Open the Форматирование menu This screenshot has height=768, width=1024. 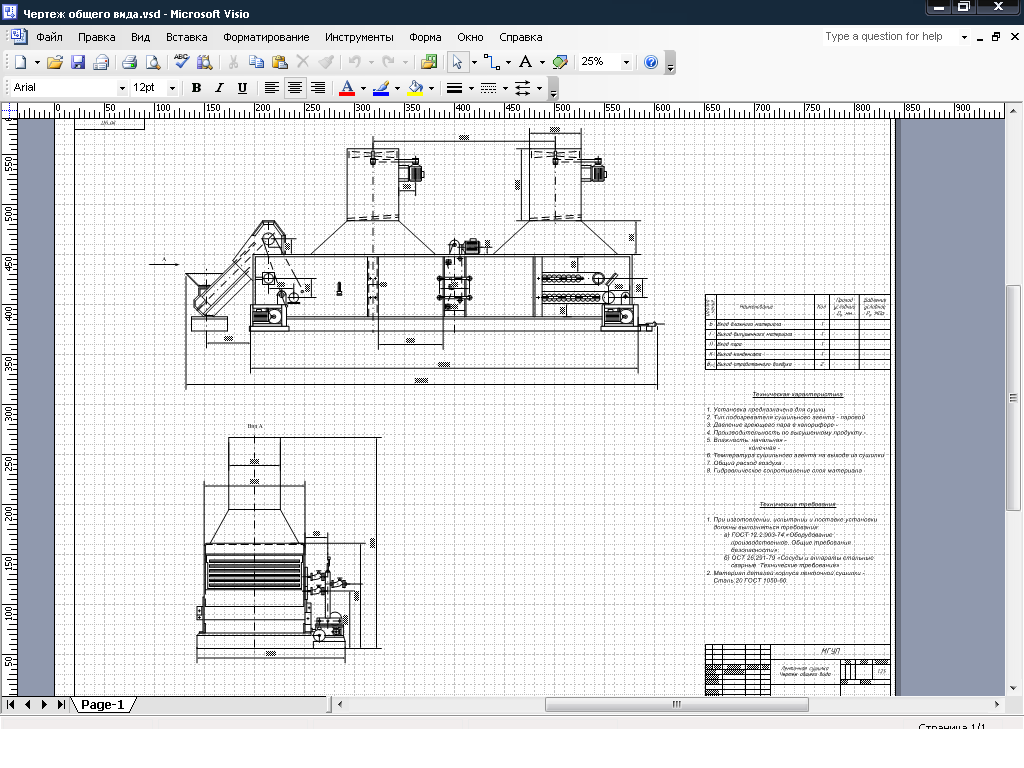[266, 37]
